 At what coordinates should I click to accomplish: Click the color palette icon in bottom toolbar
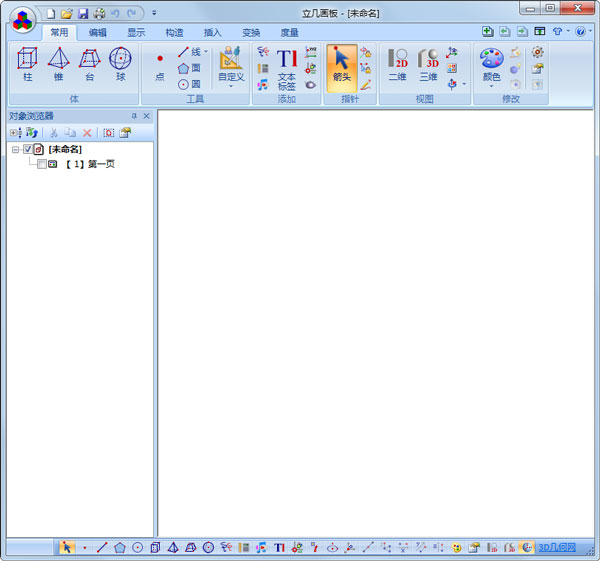456,548
